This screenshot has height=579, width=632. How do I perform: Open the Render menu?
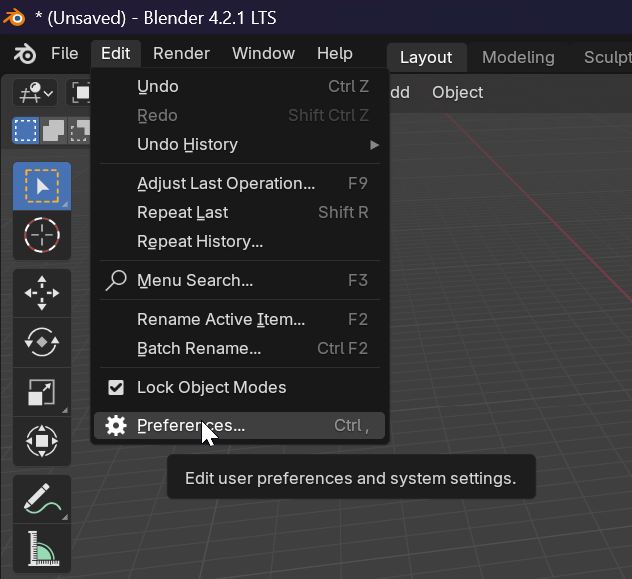(x=181, y=54)
